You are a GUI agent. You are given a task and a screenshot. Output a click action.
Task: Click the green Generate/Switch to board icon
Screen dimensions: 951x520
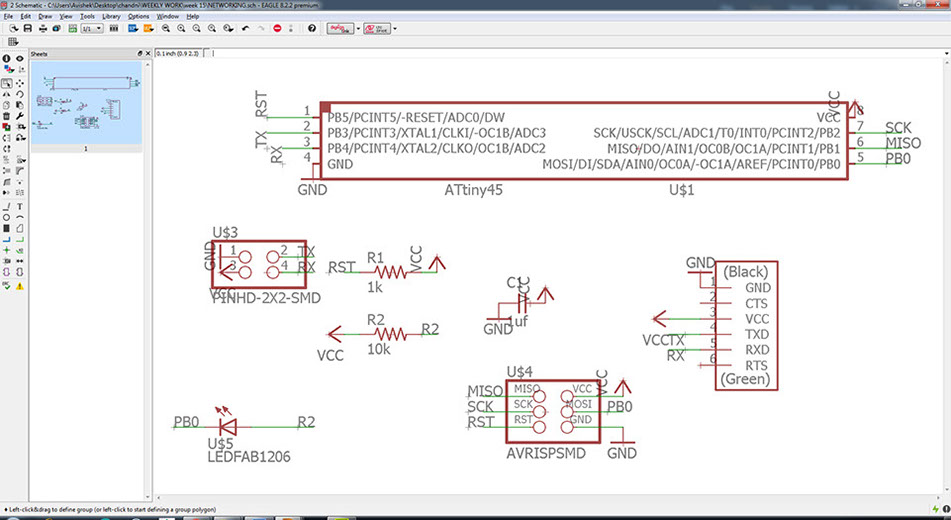click(73, 29)
